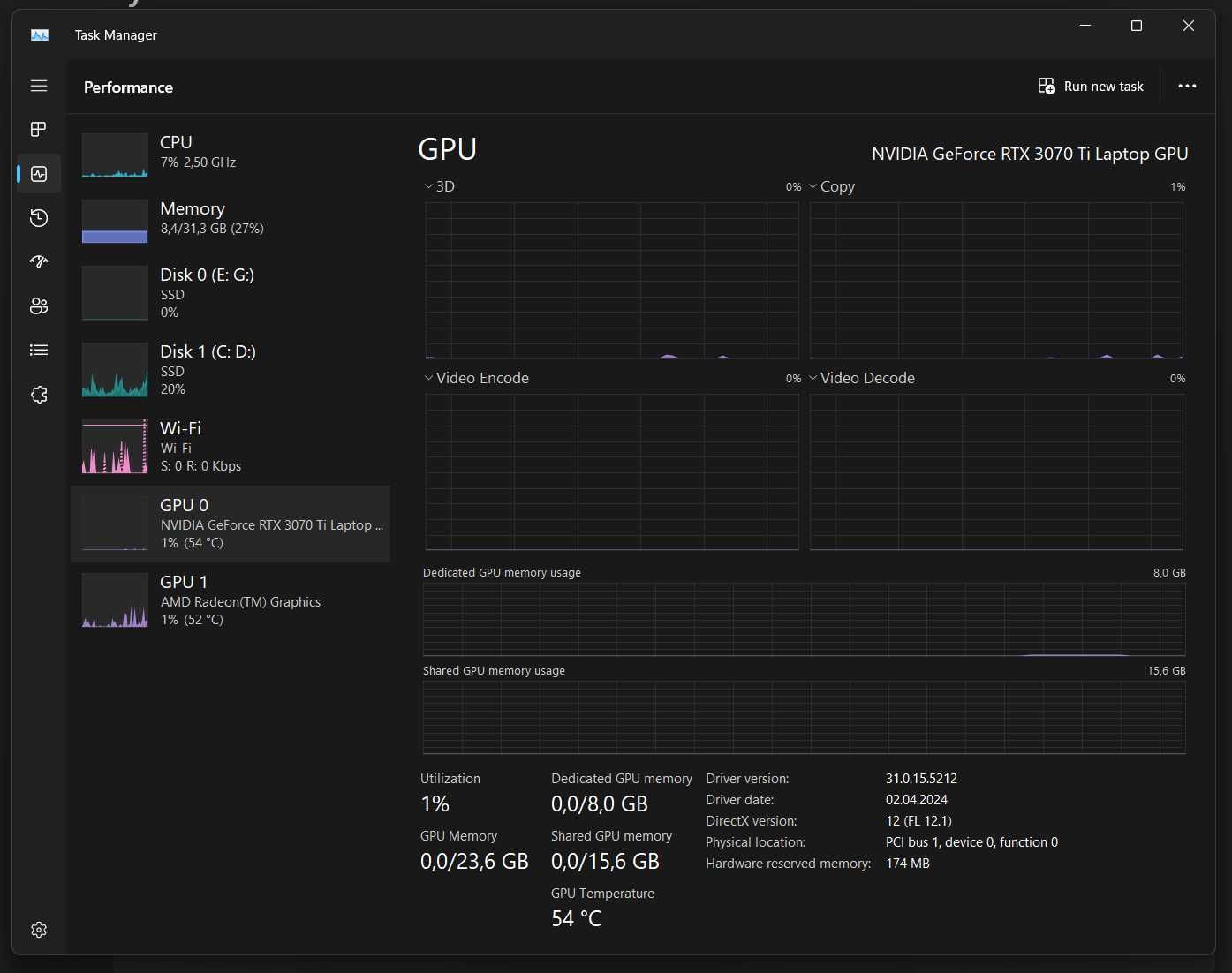Click DirectX version 12 (FL 12.1)
Viewport: 1232px width, 973px height.
click(x=918, y=821)
